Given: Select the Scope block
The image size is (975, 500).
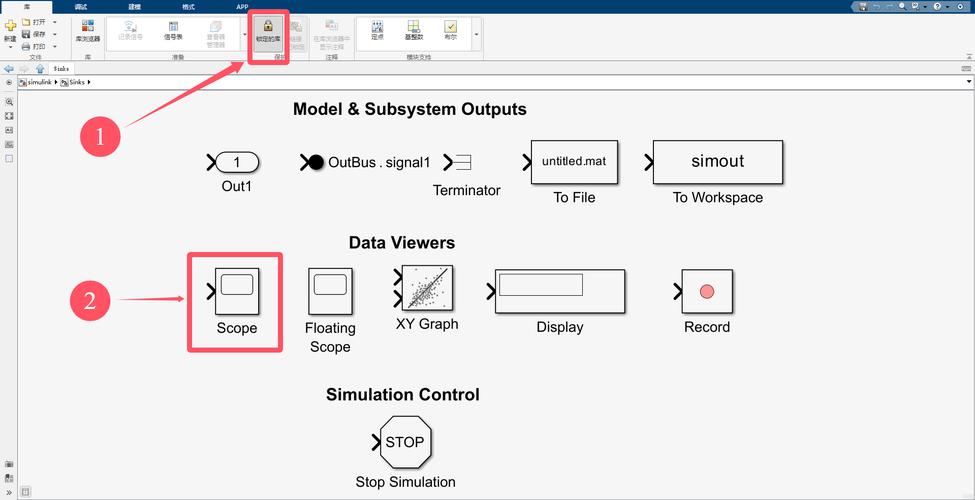Looking at the screenshot, I should 237,291.
